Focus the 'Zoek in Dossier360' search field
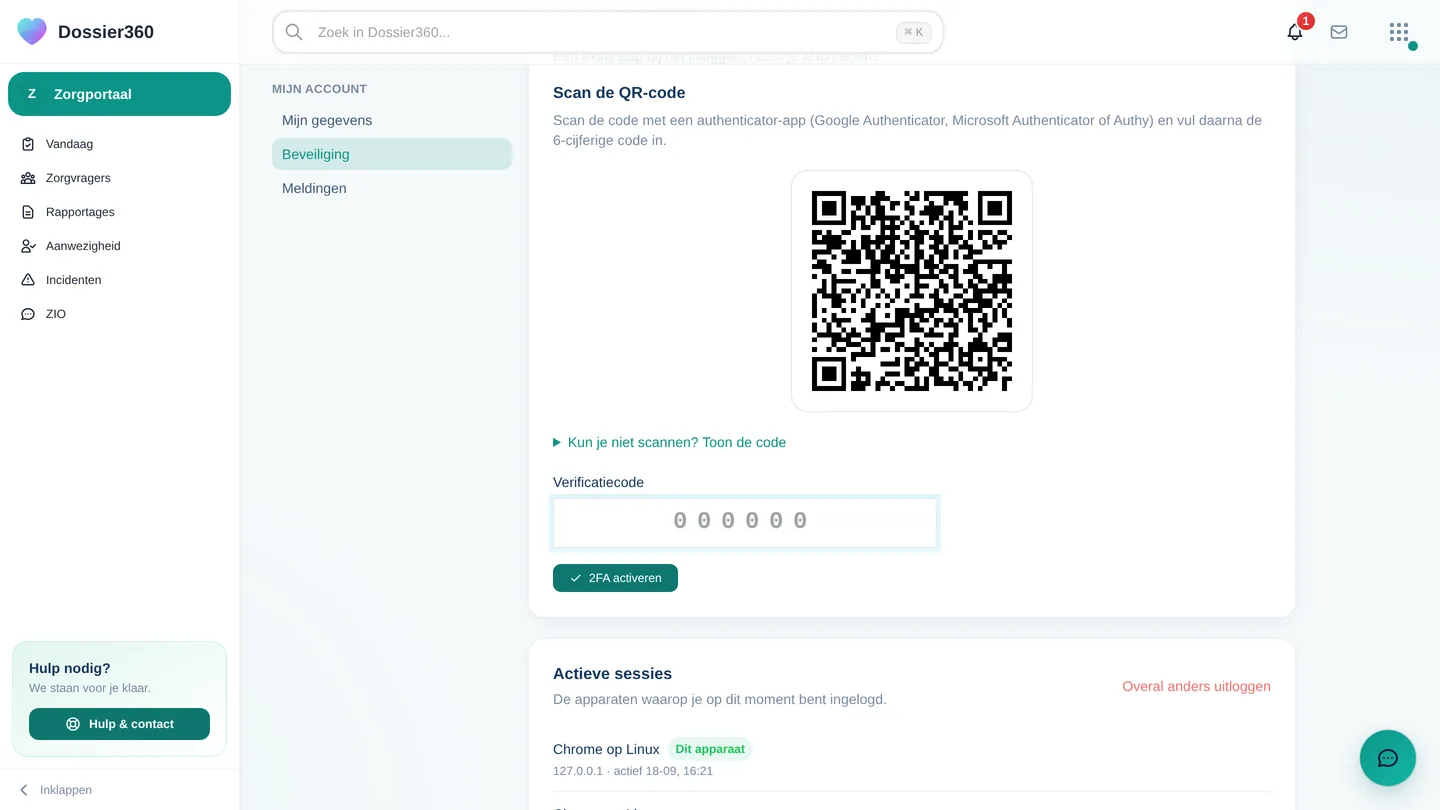 click(608, 32)
